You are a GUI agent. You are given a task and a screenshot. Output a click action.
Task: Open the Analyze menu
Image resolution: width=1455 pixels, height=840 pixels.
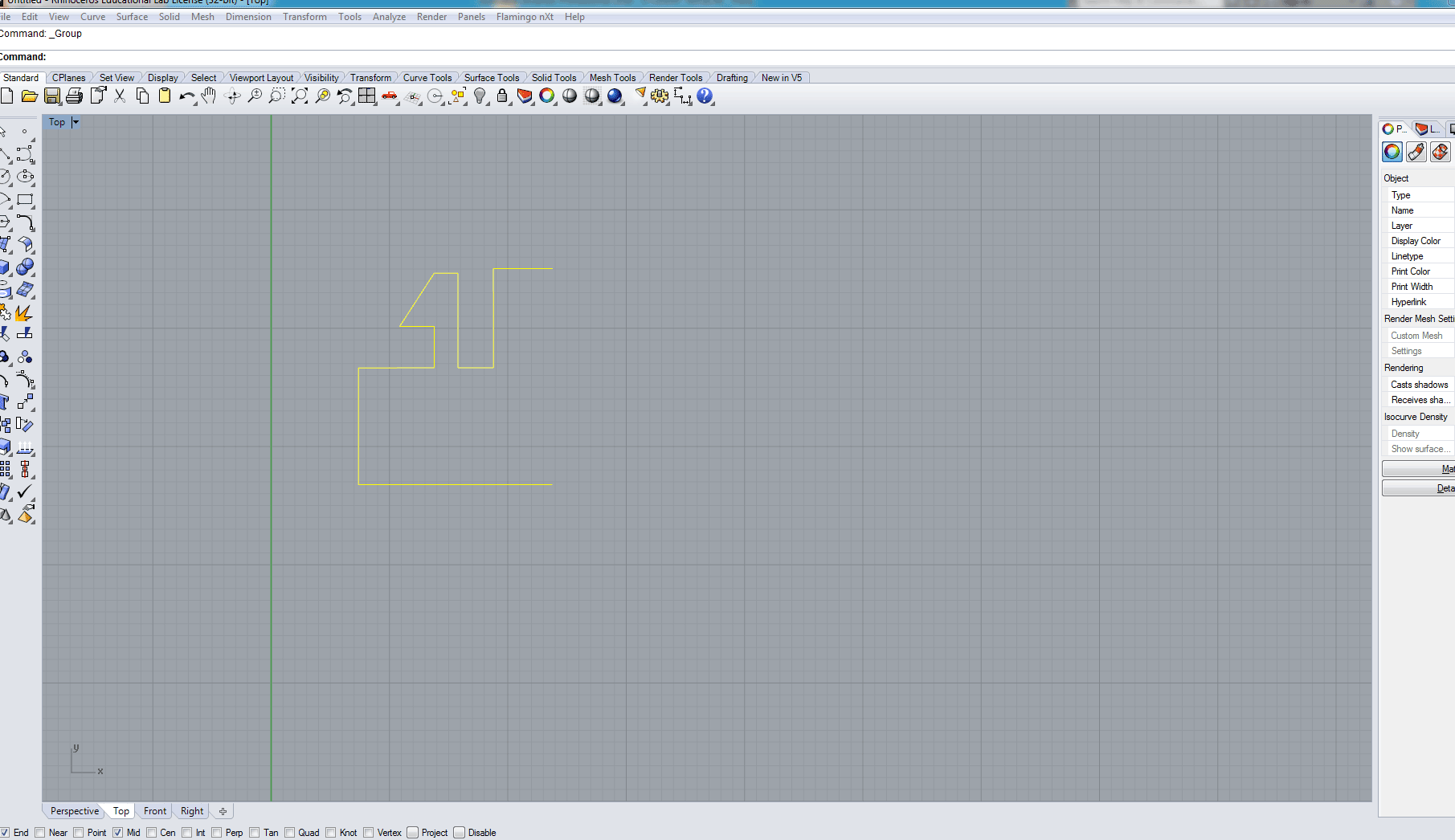(389, 17)
